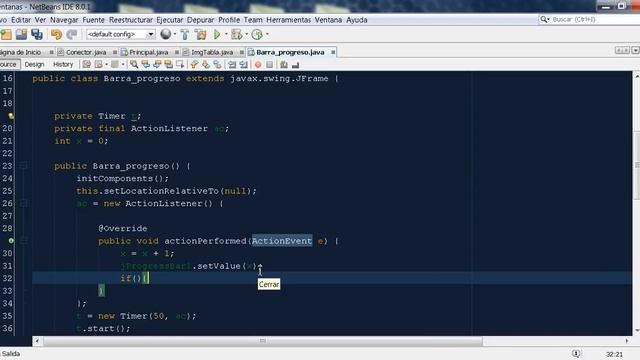Click the vertical scrollbar down arrow

(x=636, y=331)
